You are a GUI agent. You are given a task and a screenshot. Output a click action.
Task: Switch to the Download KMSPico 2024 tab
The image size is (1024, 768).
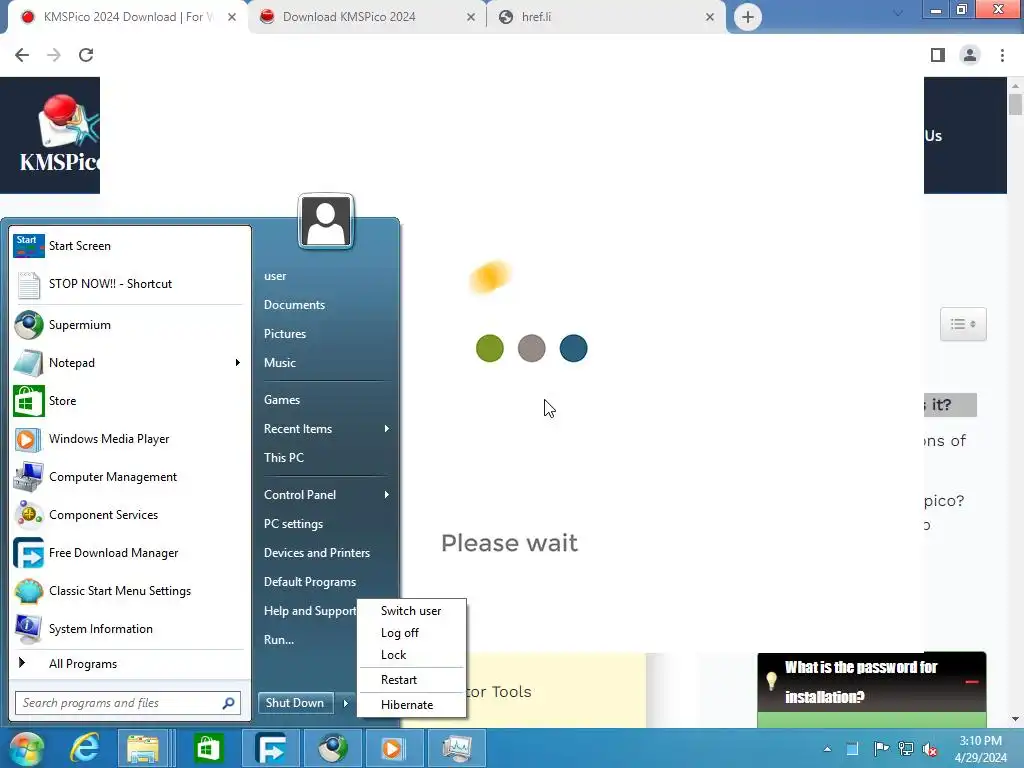coord(368,17)
